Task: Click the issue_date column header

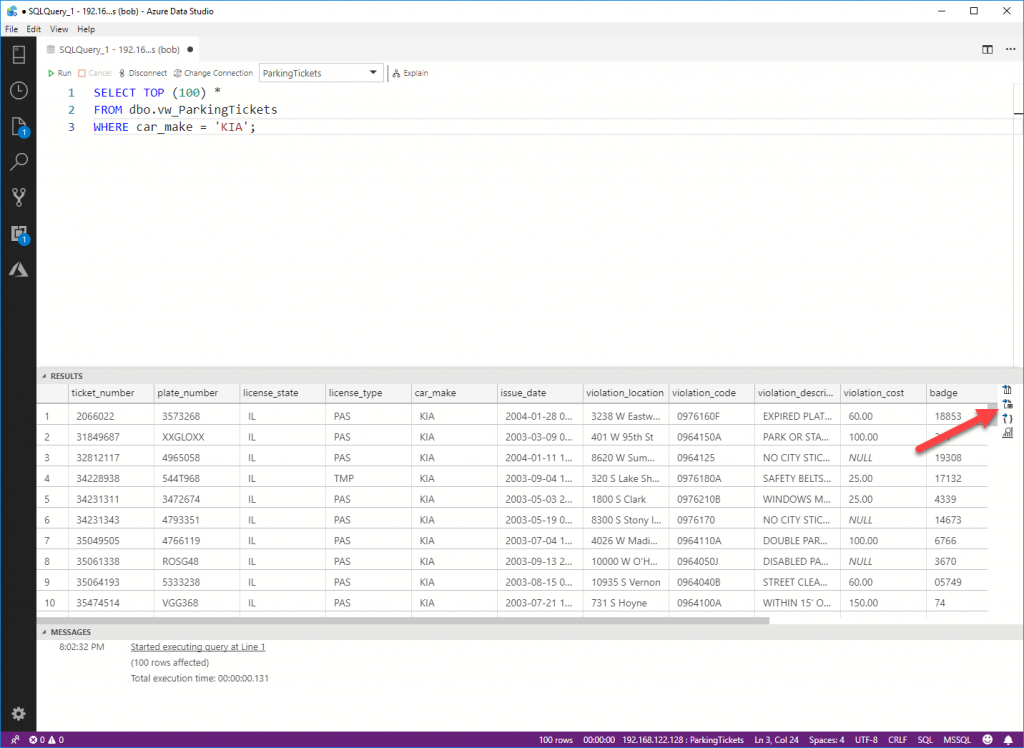Action: (540, 393)
